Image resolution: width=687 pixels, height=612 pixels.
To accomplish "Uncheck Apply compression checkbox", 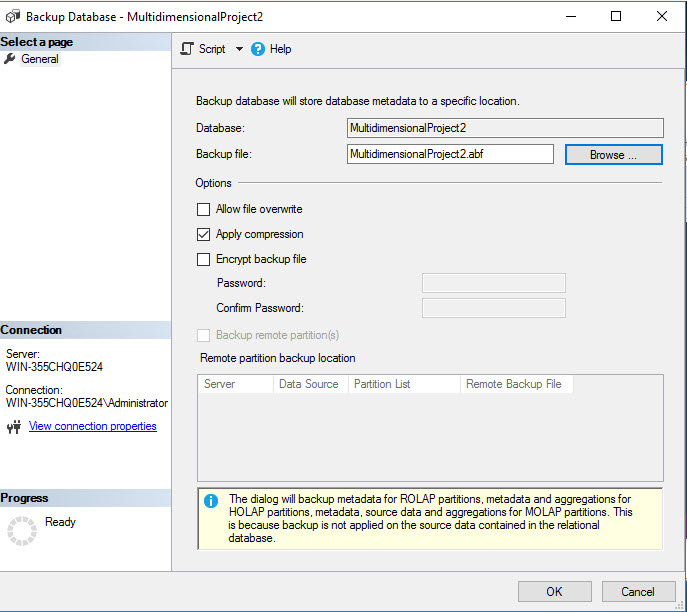I will pyautogui.click(x=203, y=234).
